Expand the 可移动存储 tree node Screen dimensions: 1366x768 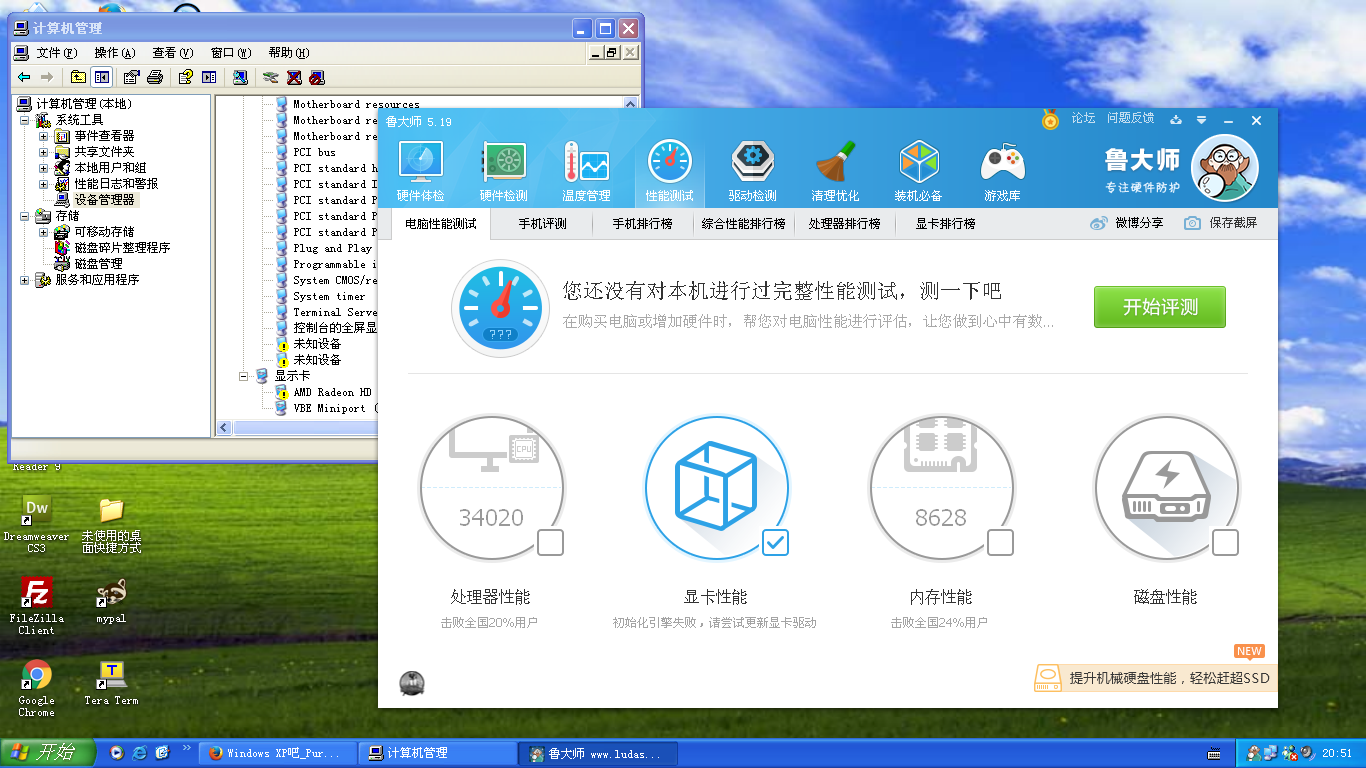pos(43,232)
